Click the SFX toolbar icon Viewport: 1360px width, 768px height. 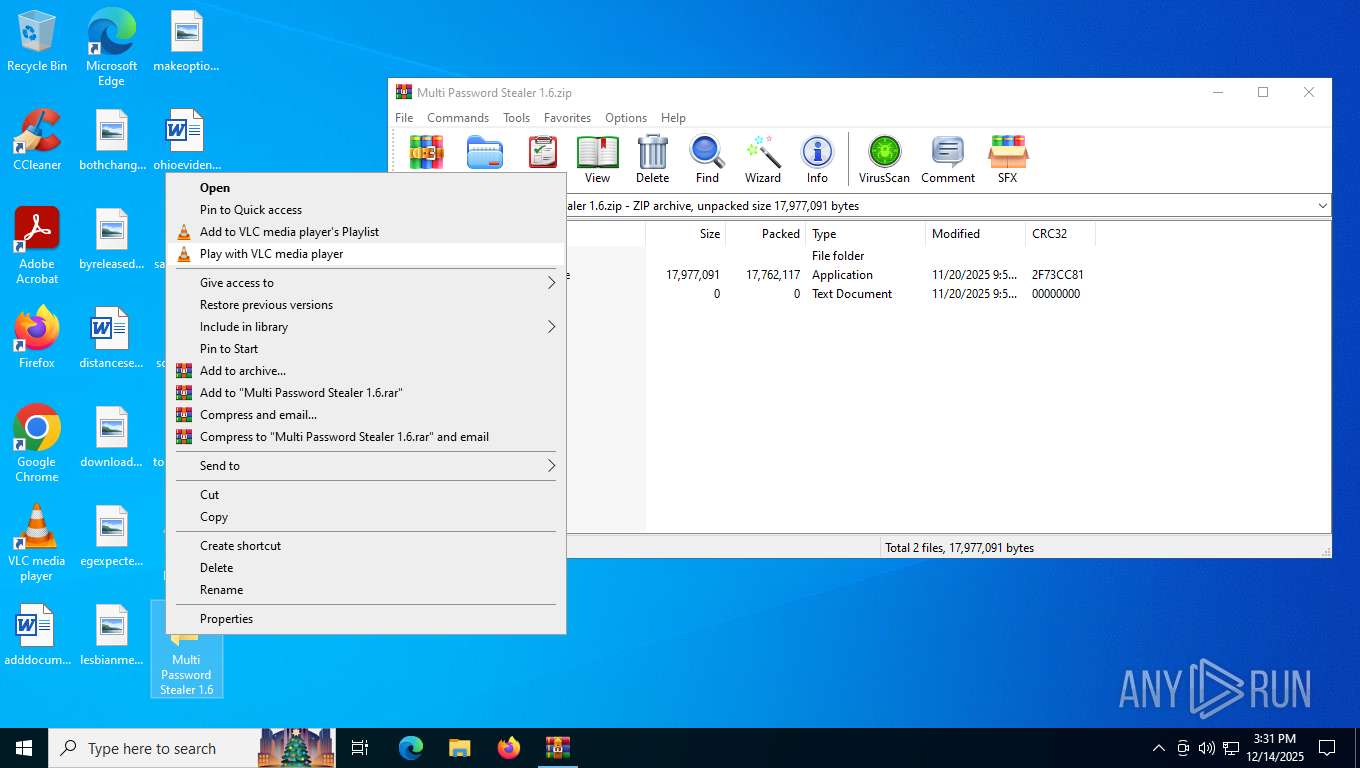1007,160
